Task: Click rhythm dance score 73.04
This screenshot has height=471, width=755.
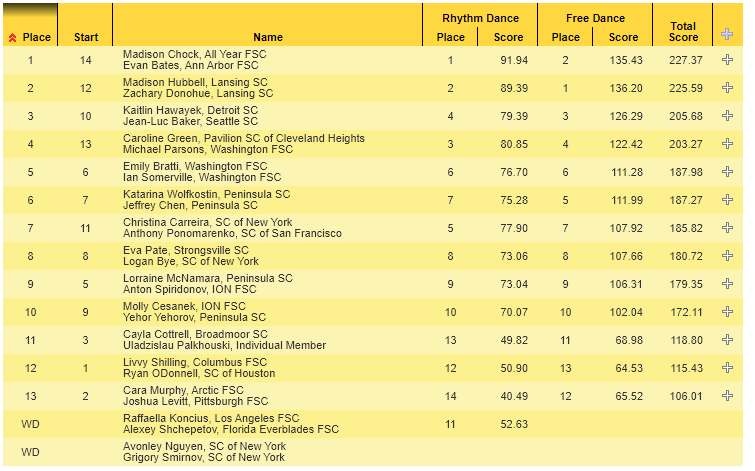Action: (x=514, y=284)
